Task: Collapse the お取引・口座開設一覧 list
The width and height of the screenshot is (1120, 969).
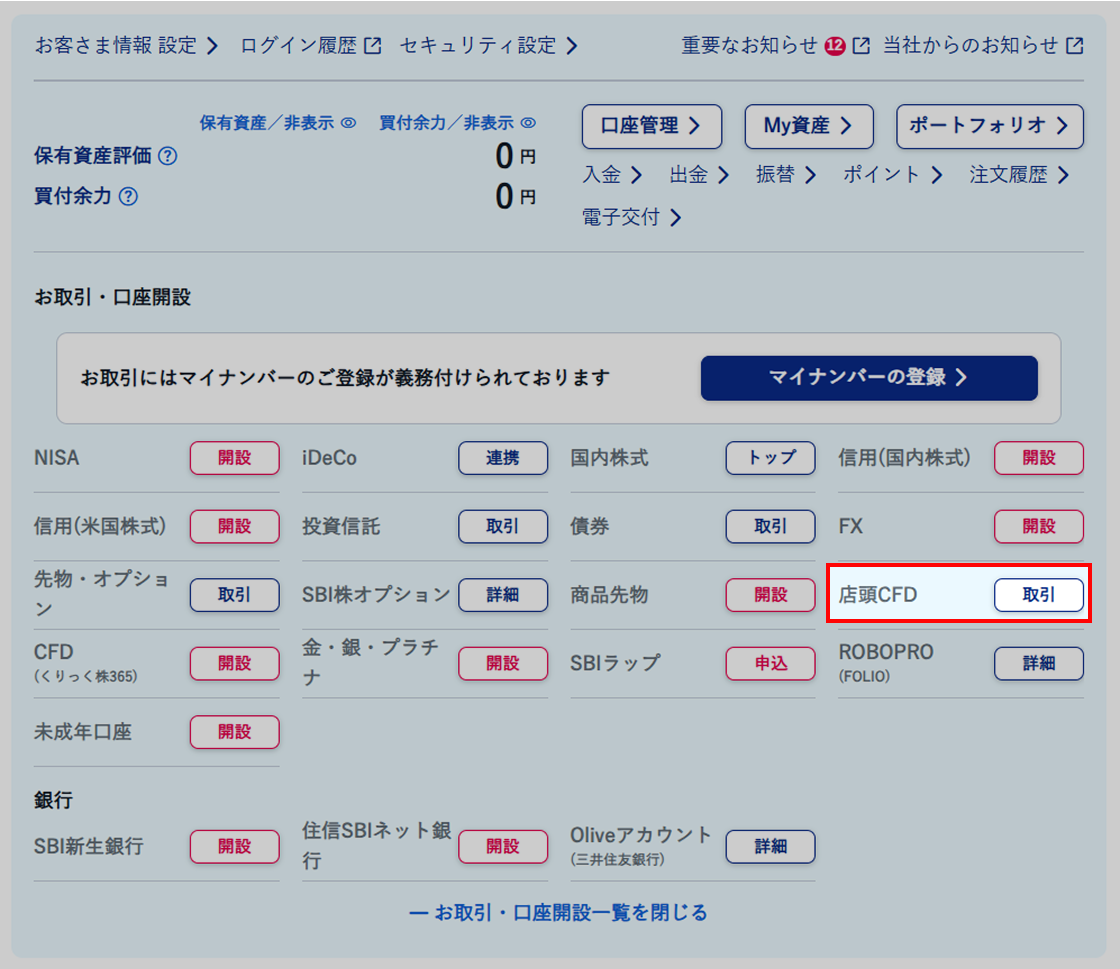Action: click(x=559, y=912)
